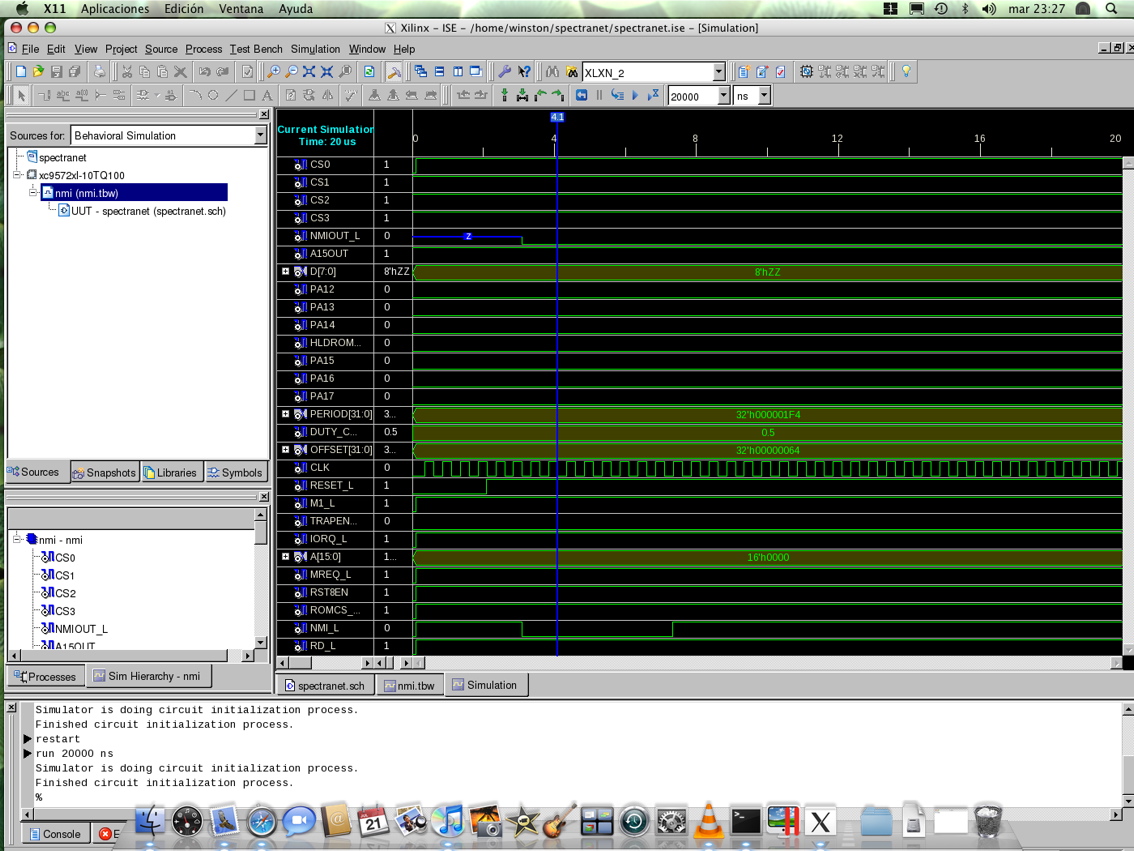Switch to the Libraries tab
Viewport: 1134px width, 851px height.
170,473
